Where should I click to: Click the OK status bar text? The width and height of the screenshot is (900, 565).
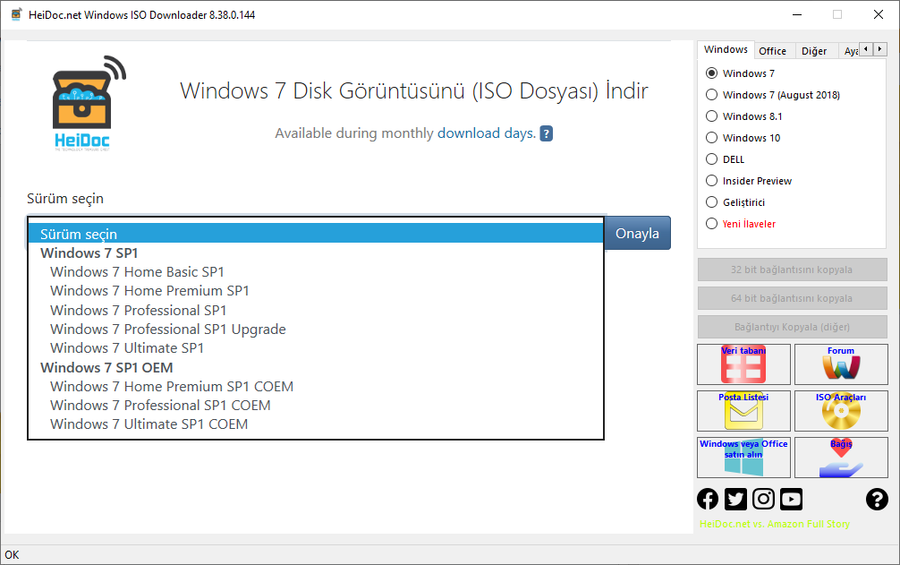pos(12,555)
